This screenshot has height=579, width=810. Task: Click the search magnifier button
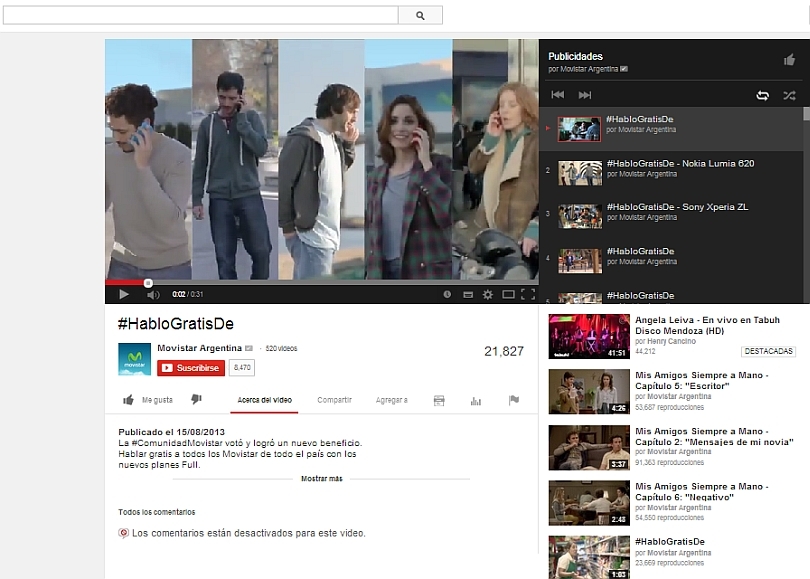coord(420,15)
